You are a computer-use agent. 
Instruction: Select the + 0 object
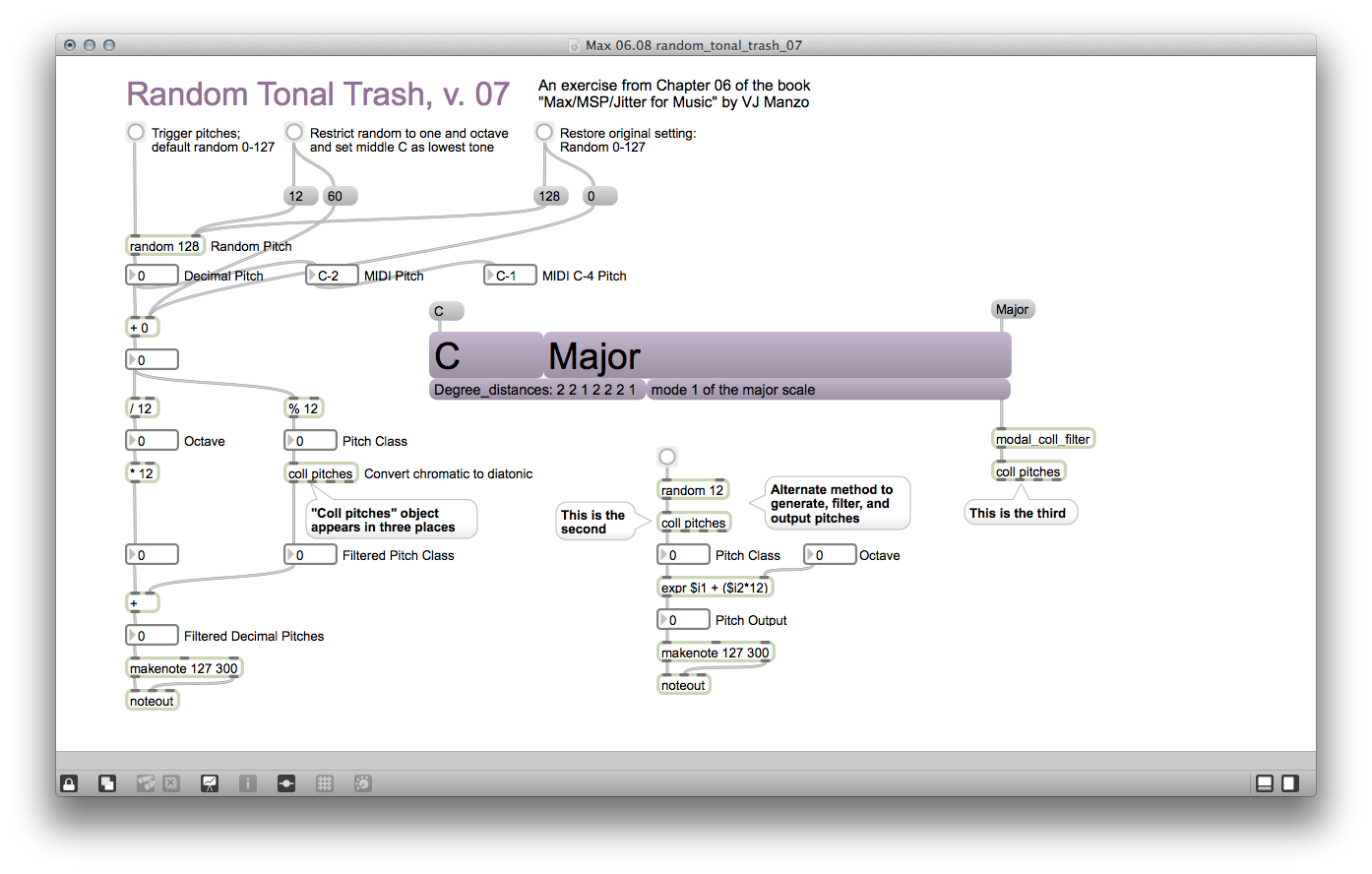click(x=143, y=328)
